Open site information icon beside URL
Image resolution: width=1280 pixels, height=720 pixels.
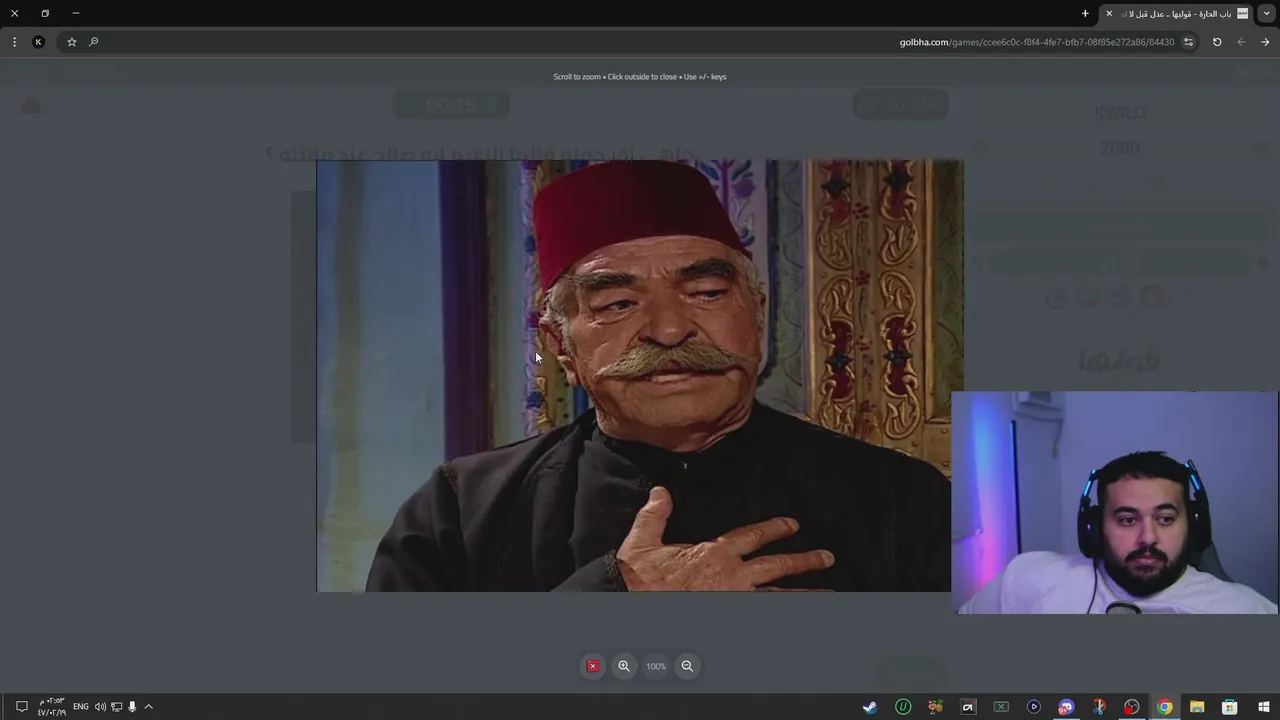coord(1188,42)
